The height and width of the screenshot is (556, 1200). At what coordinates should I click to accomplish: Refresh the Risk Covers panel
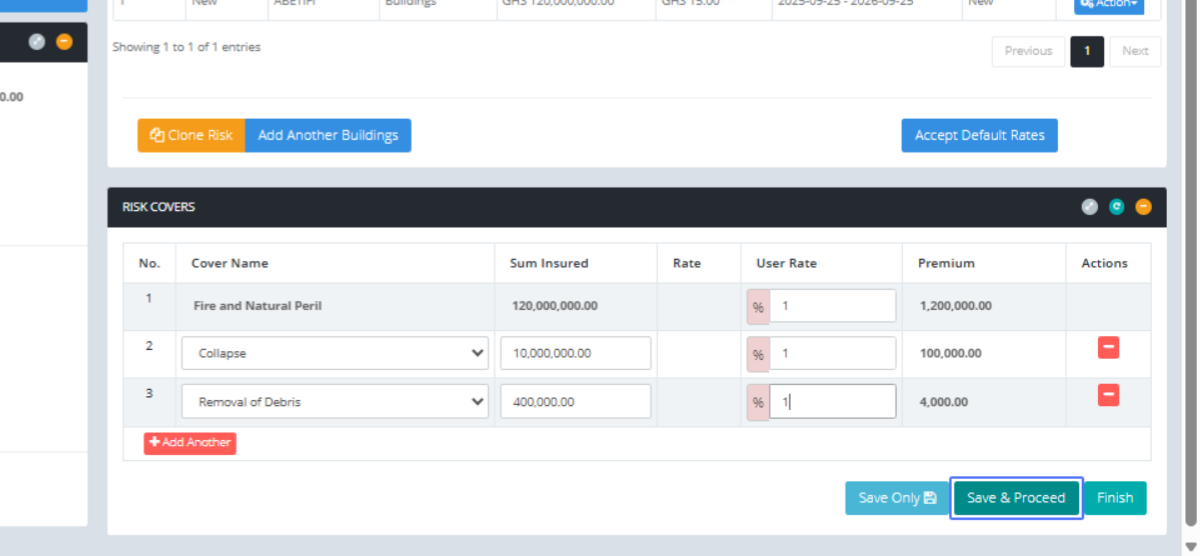(1117, 207)
